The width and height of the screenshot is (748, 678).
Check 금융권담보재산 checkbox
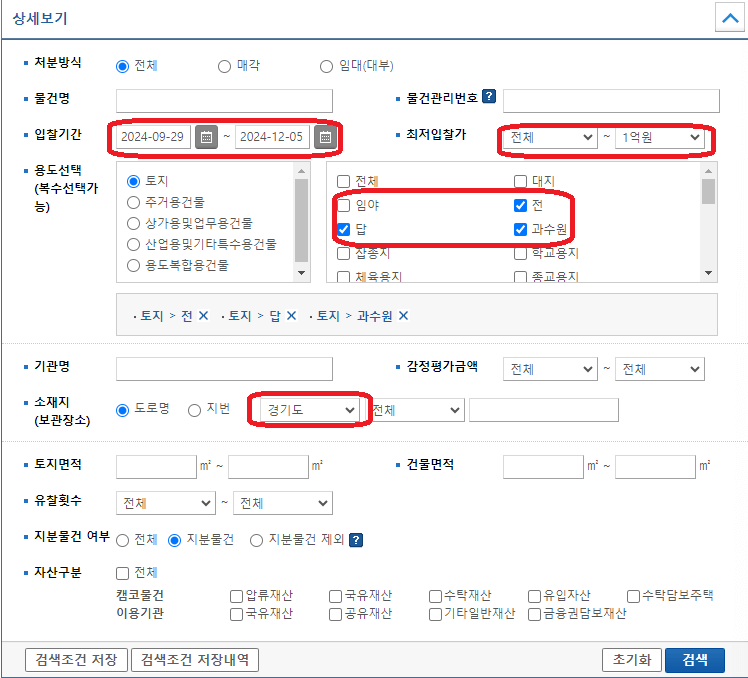click(x=534, y=615)
